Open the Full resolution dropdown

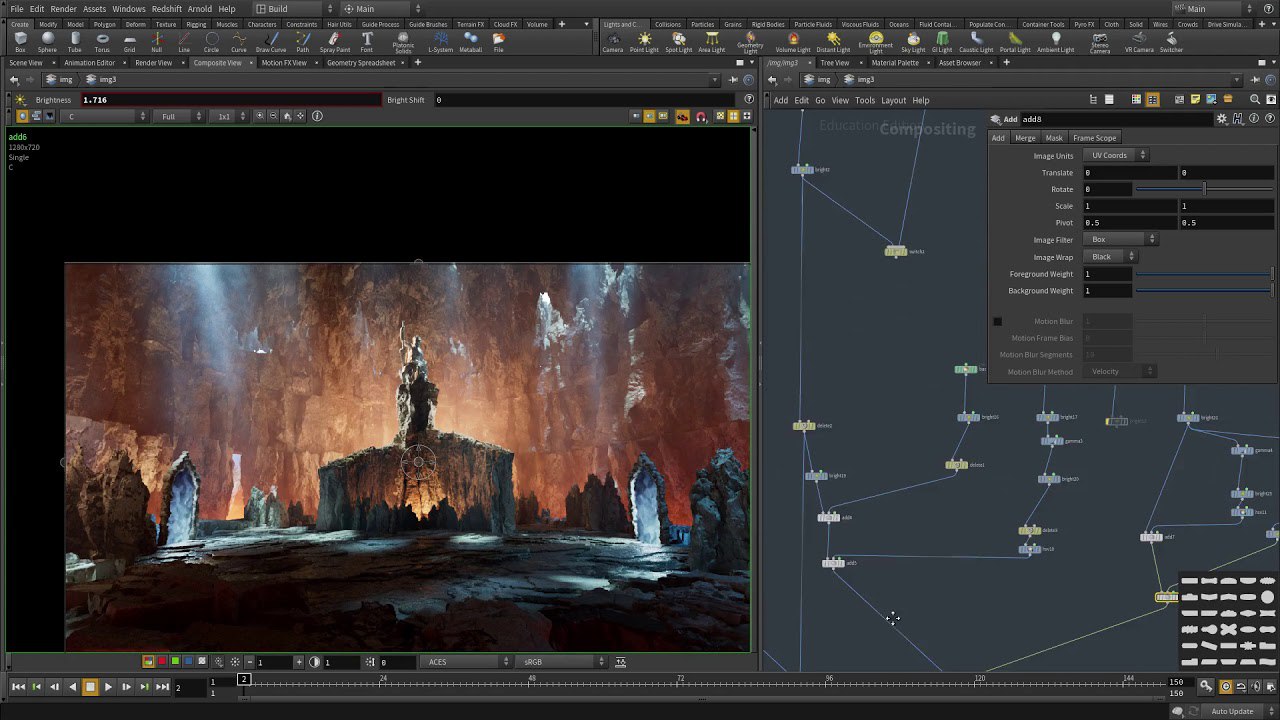[180, 116]
